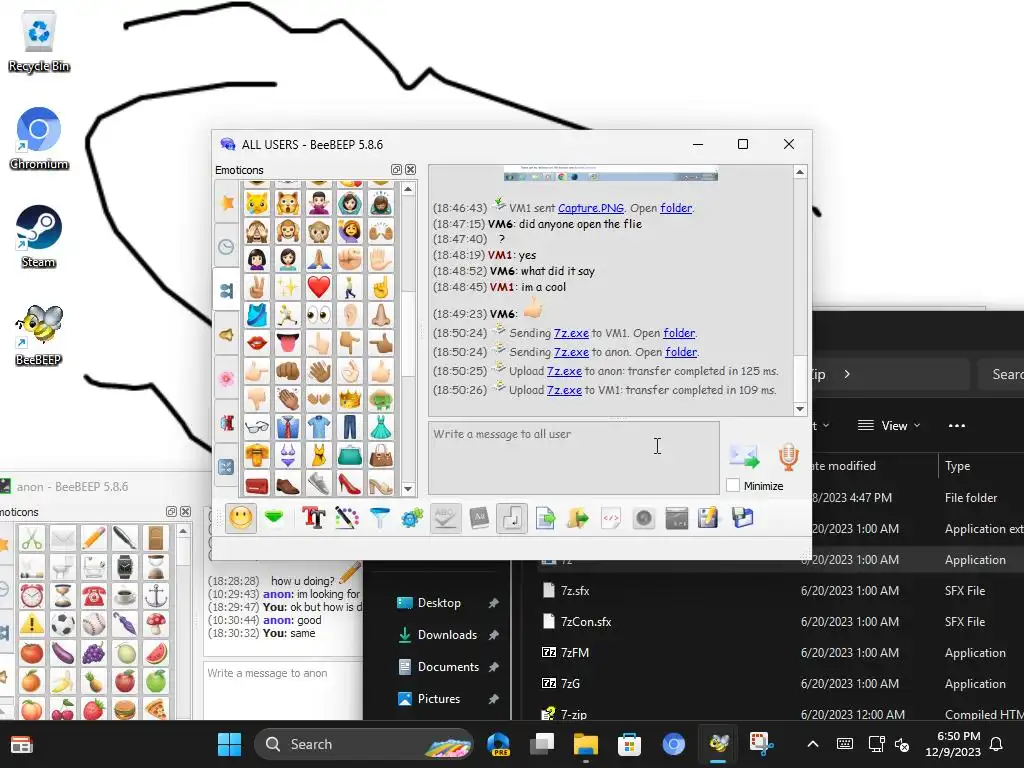Open Pictures in File Explorer sidebar
Image resolution: width=1024 pixels, height=768 pixels.
click(447, 699)
